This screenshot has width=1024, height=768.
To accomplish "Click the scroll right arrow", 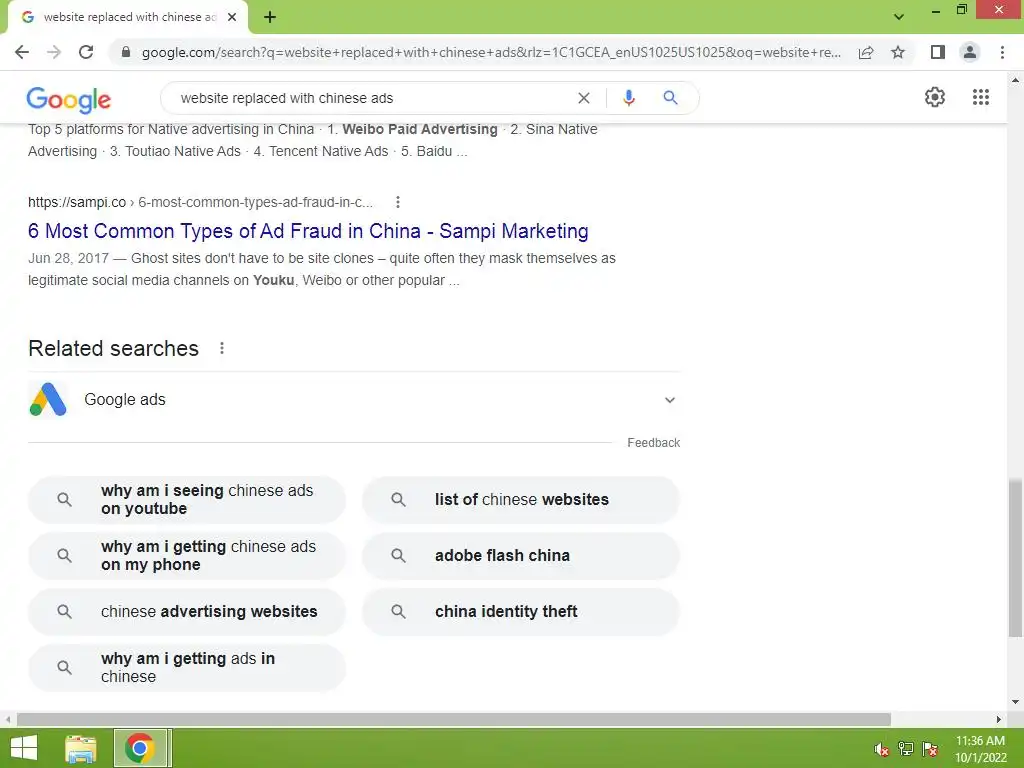I will [999, 720].
